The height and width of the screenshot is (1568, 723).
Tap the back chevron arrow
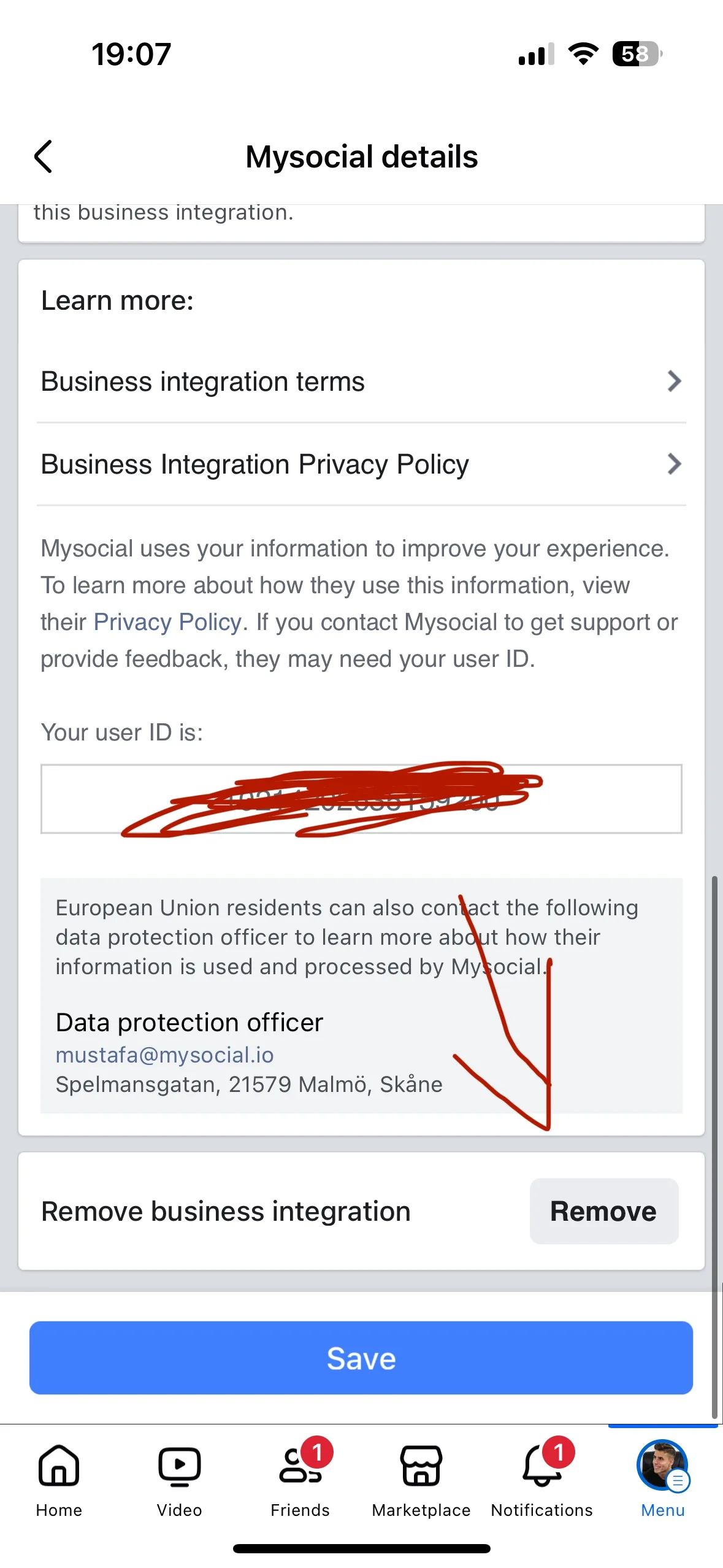click(43, 156)
